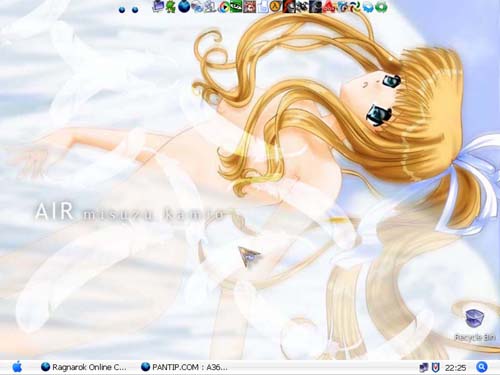Click the first small blue dot in dock

[x=122, y=10]
